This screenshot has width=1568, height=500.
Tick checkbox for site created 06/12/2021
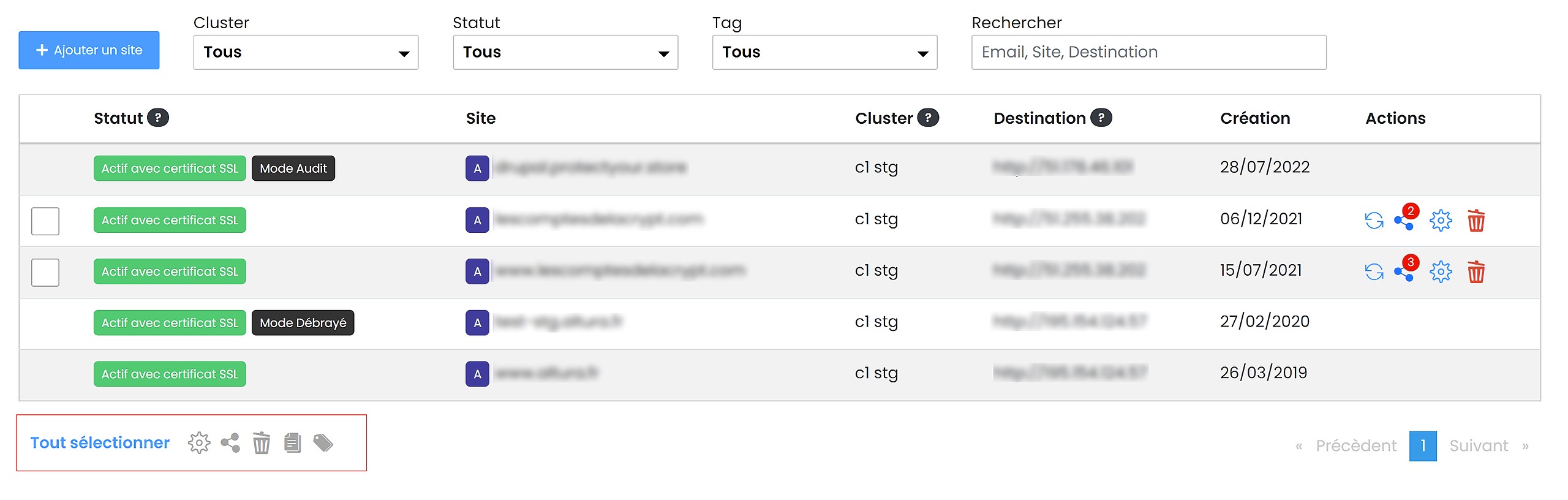click(x=45, y=221)
